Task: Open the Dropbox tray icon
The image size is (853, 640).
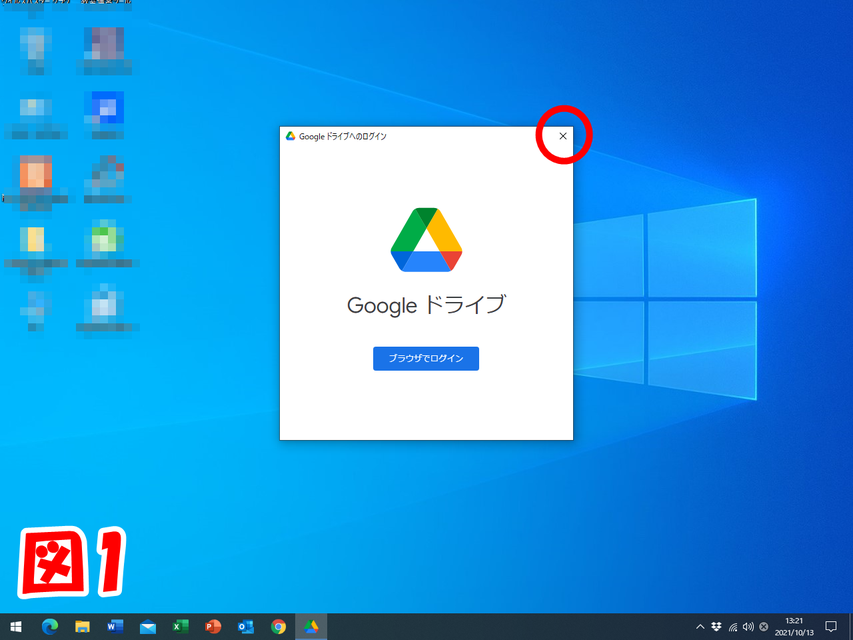Action: [x=716, y=627]
